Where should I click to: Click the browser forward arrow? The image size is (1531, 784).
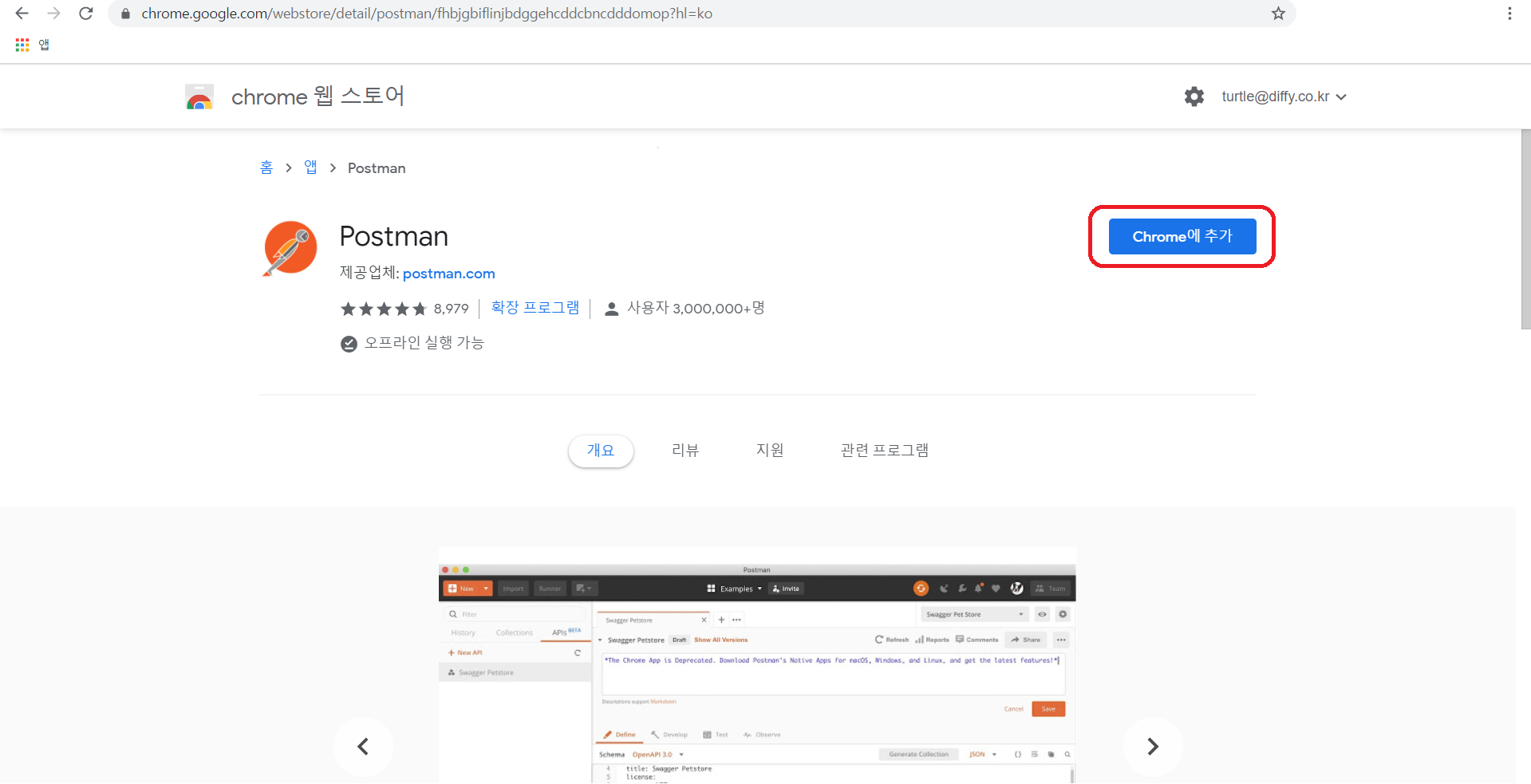tap(53, 14)
